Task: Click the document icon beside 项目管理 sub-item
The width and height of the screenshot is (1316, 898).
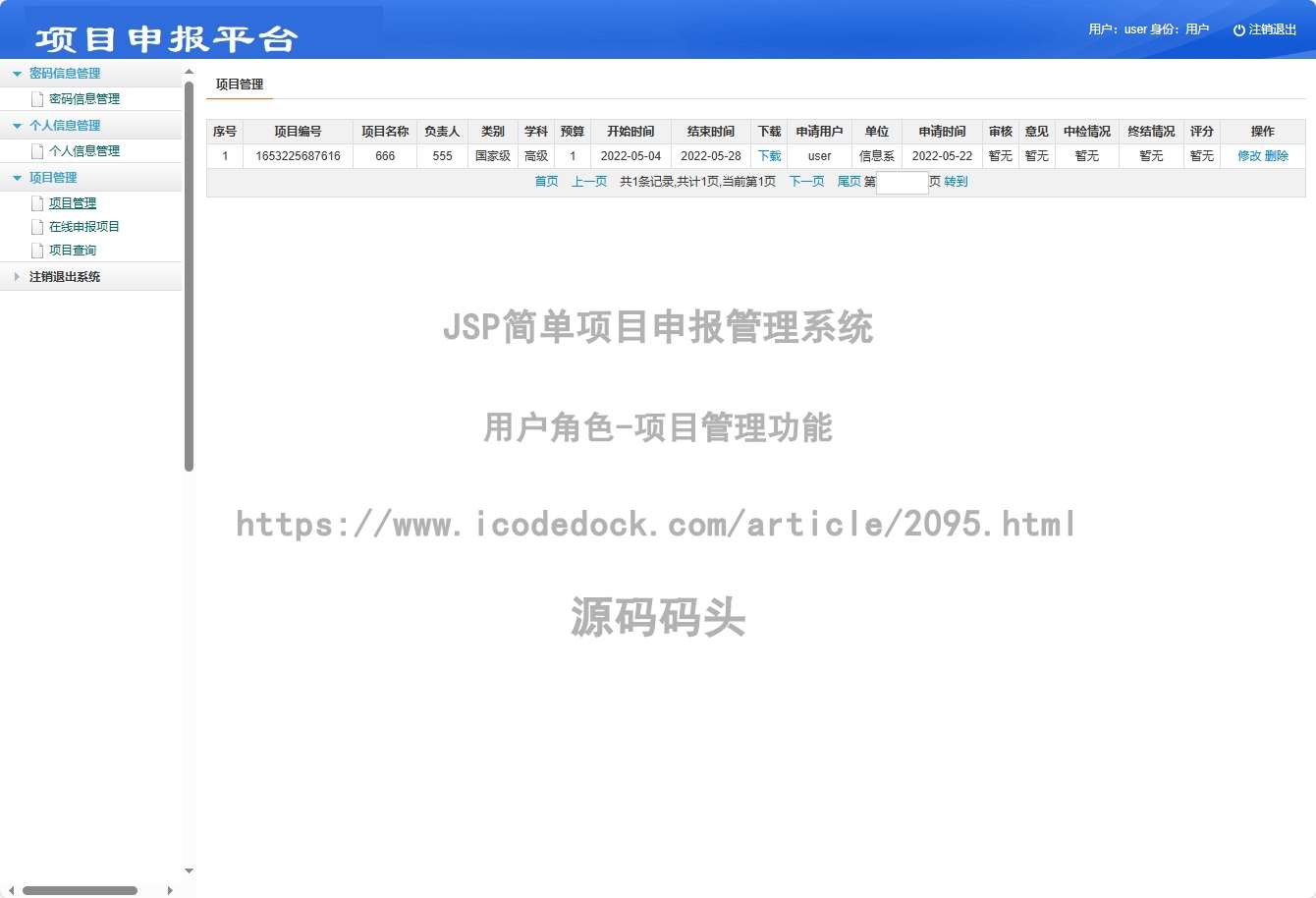Action: [37, 202]
